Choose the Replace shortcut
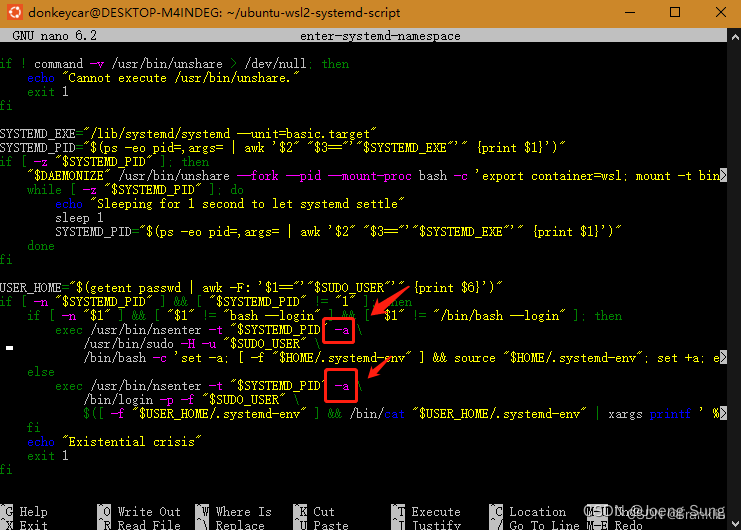The width and height of the screenshot is (741, 530). pos(230,525)
